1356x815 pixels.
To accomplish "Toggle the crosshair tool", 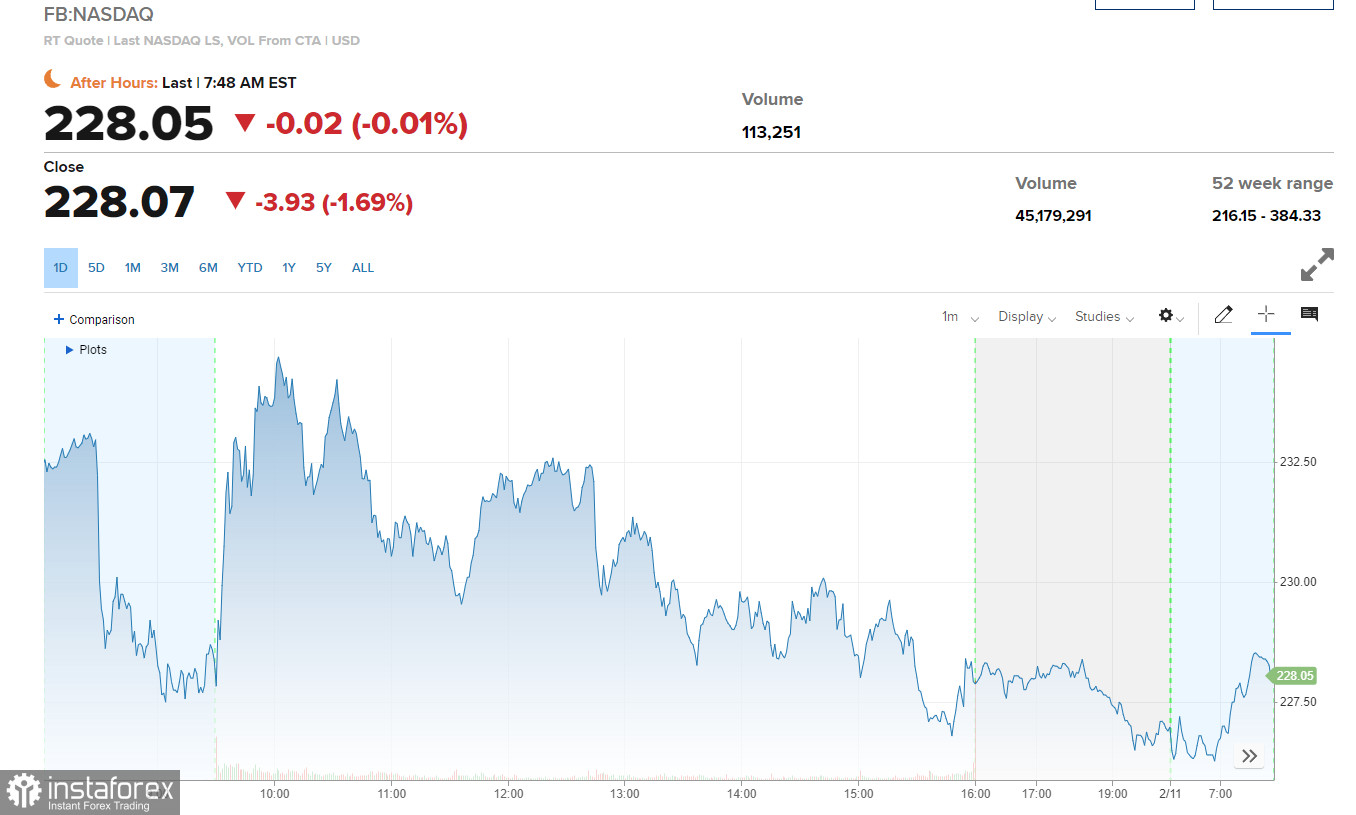I will coord(1266,315).
